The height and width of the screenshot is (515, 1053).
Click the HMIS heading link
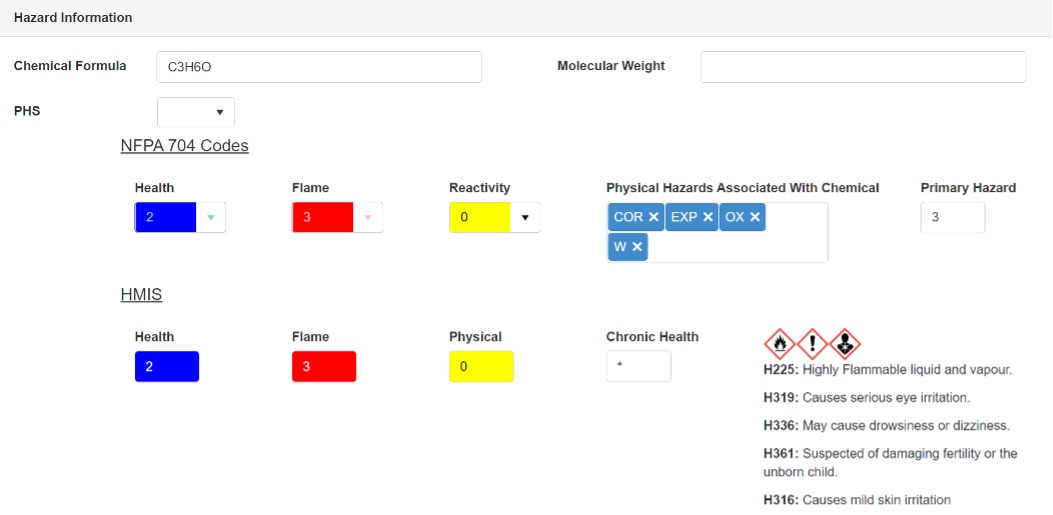click(141, 295)
